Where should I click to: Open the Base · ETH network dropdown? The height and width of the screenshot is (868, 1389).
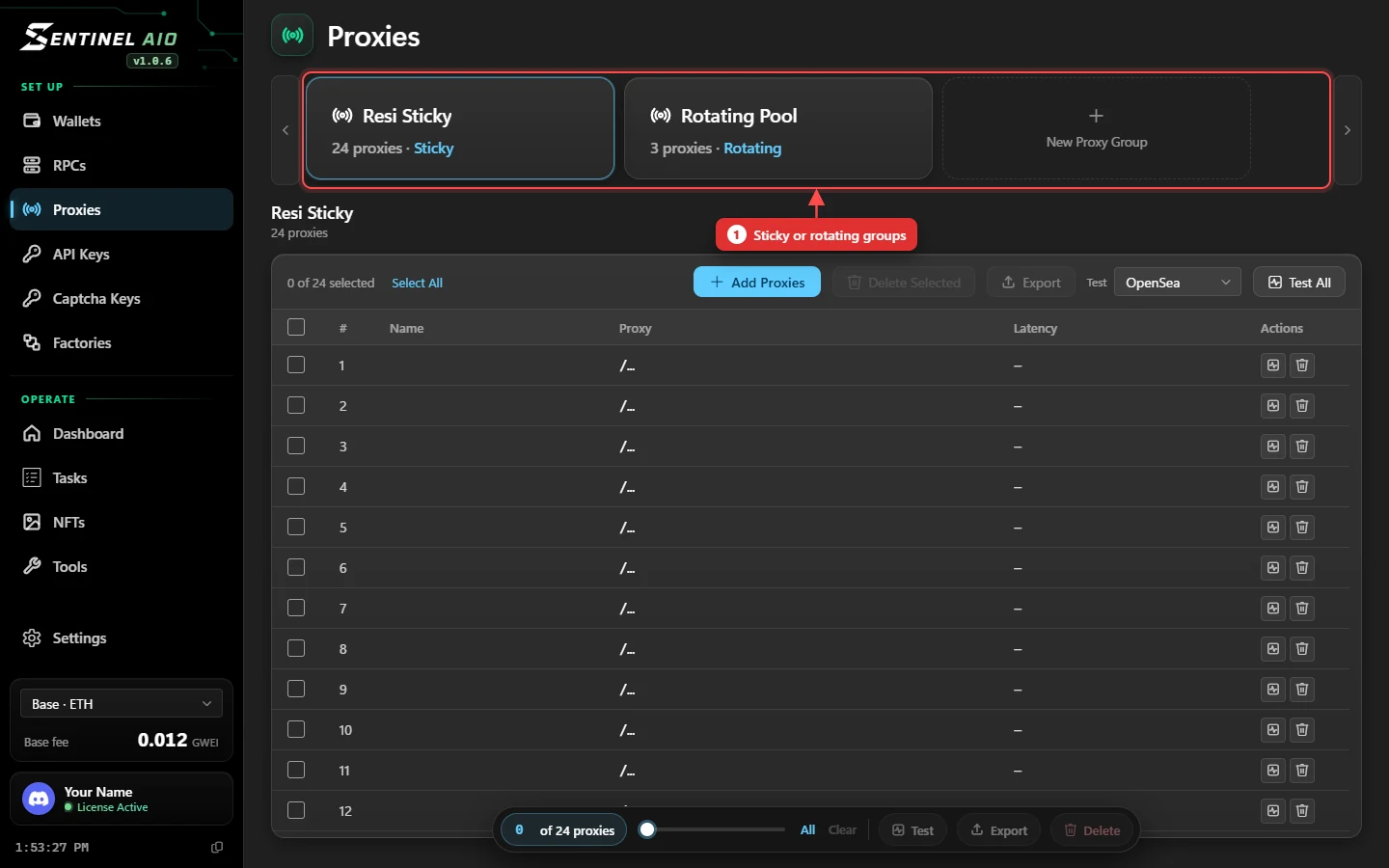122,704
